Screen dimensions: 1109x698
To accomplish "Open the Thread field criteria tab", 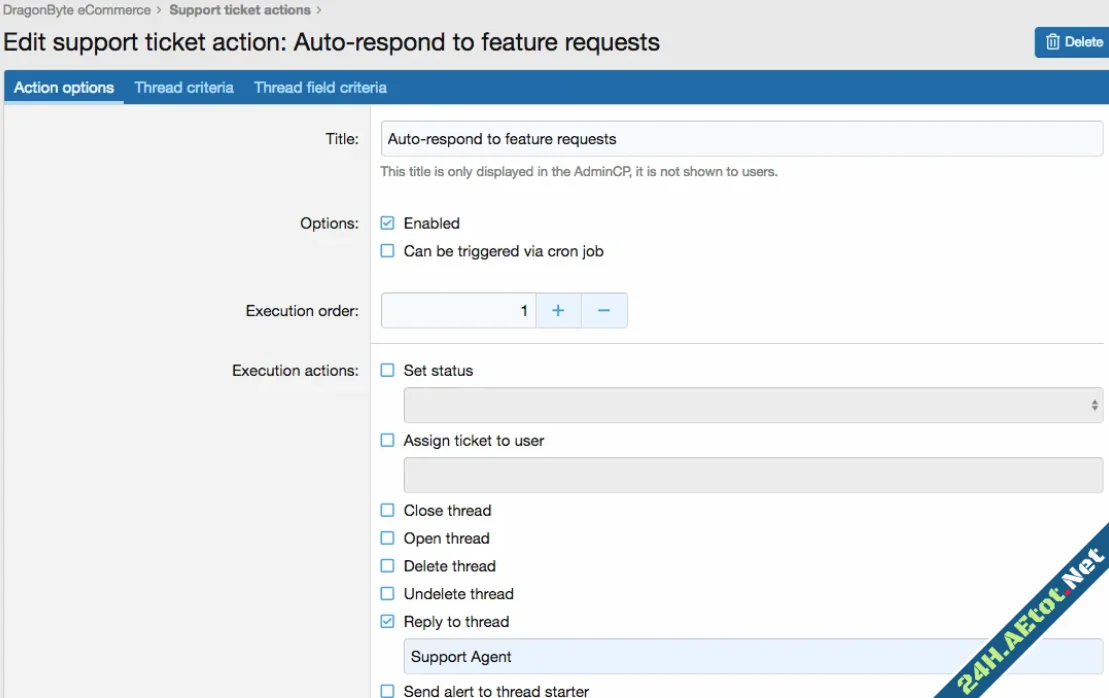I will [320, 88].
